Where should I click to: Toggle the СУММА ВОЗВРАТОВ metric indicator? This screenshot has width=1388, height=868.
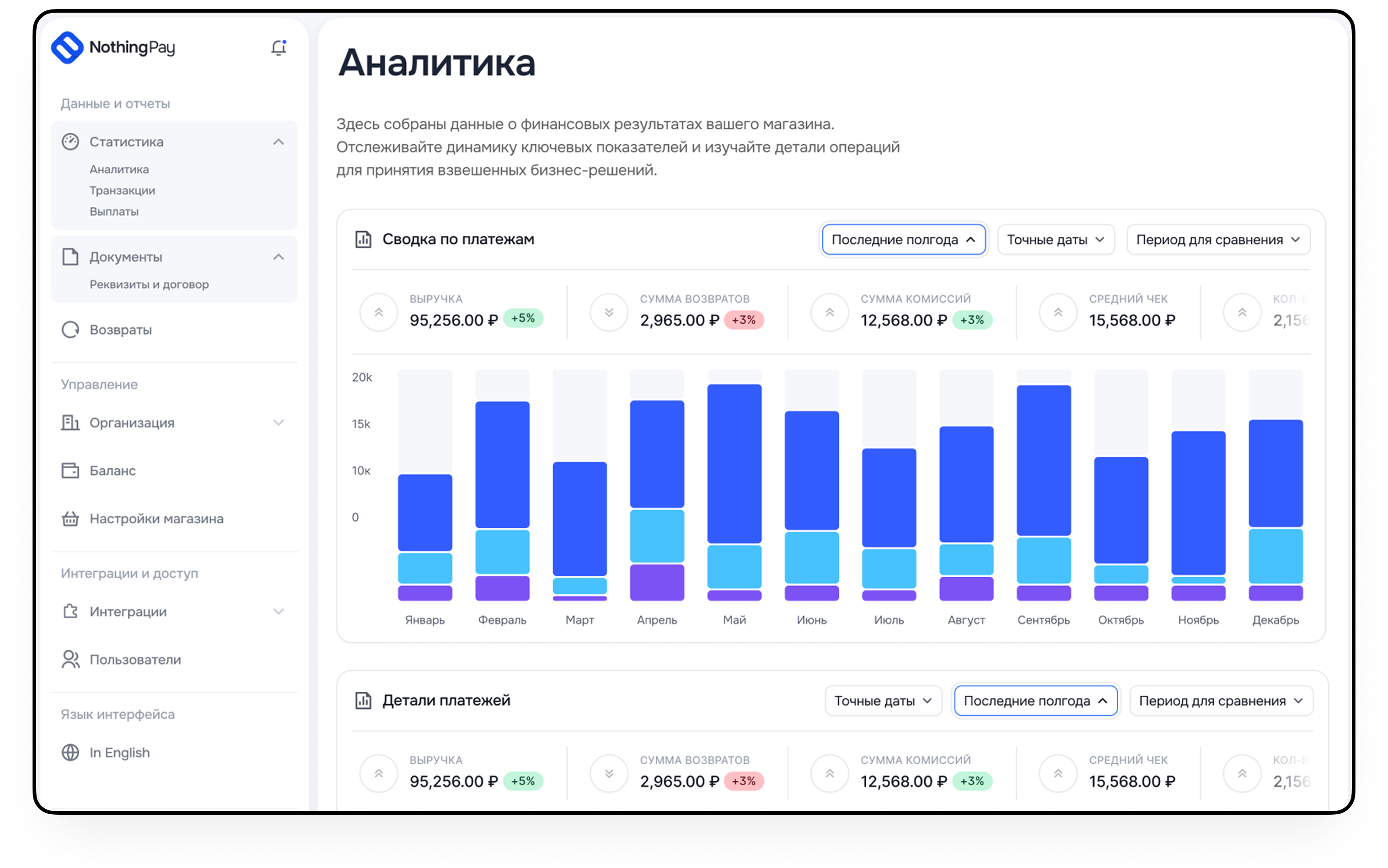tap(609, 313)
